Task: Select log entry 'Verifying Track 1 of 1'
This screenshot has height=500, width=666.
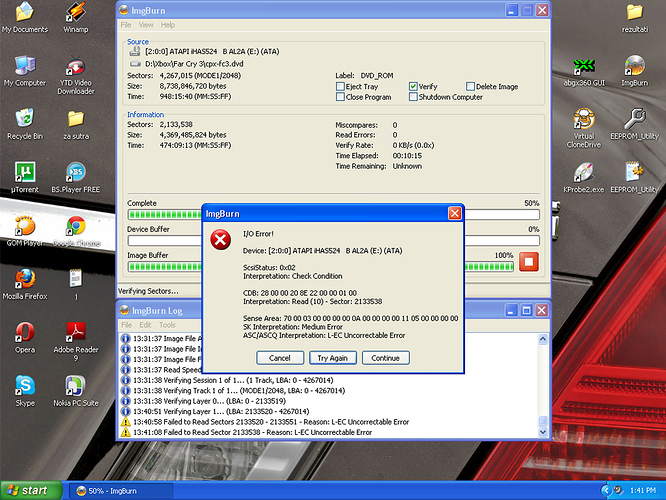Action: point(239,390)
